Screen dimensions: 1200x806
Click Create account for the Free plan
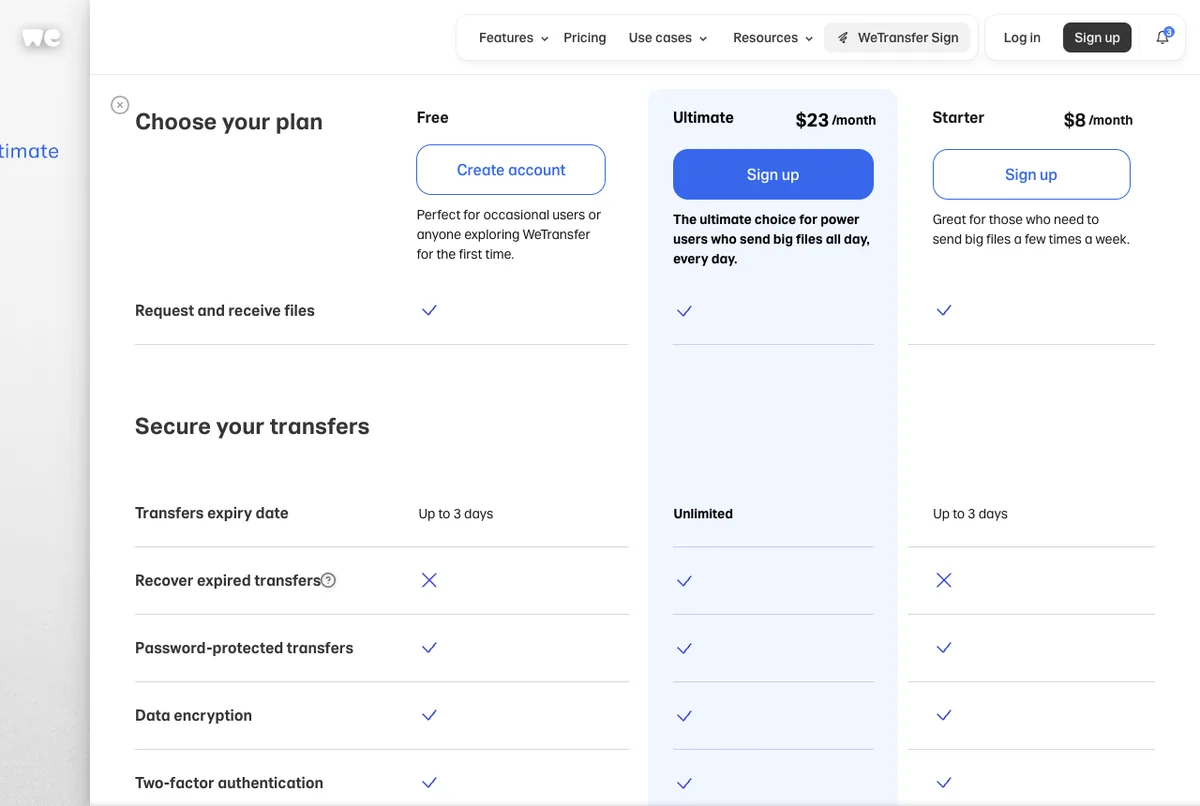[x=511, y=170]
